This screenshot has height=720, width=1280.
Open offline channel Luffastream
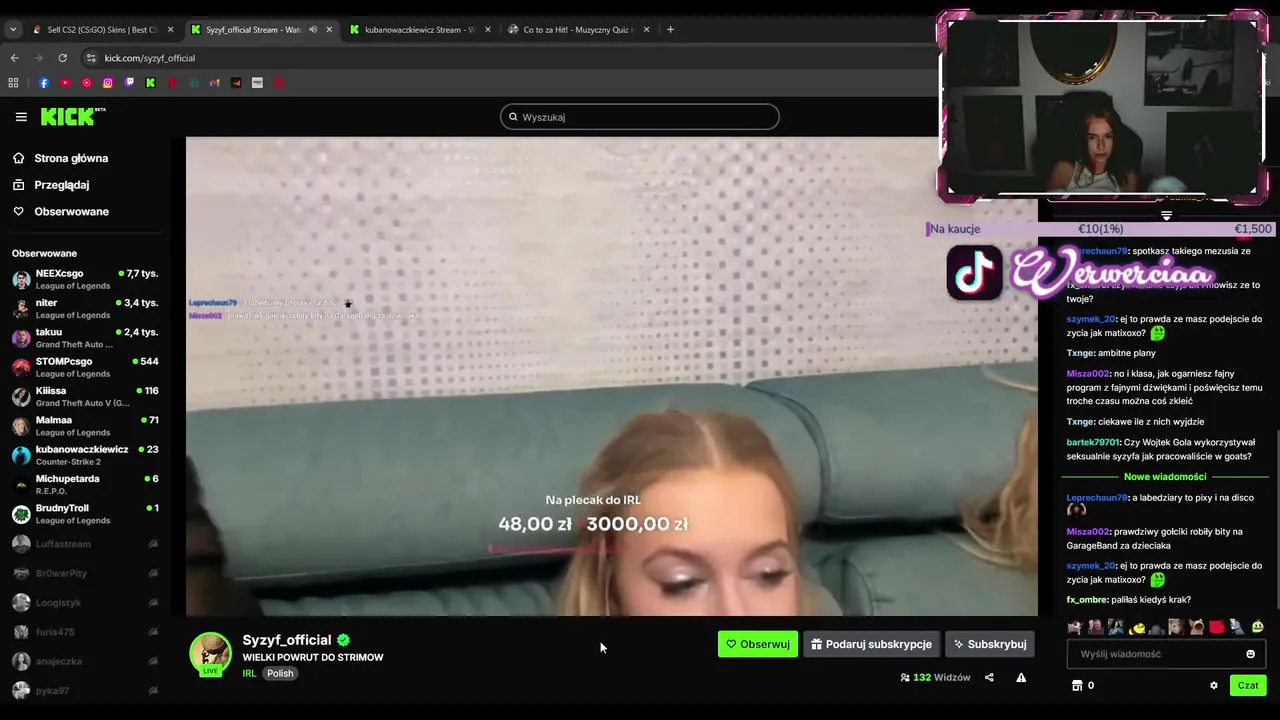[x=85, y=544]
